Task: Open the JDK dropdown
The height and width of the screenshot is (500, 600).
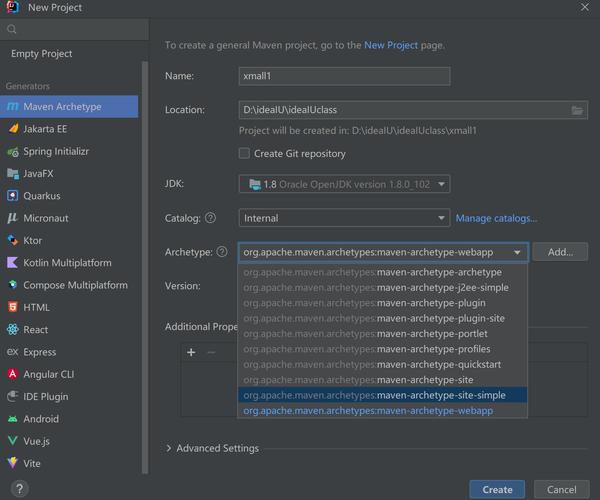Action: click(x=344, y=184)
